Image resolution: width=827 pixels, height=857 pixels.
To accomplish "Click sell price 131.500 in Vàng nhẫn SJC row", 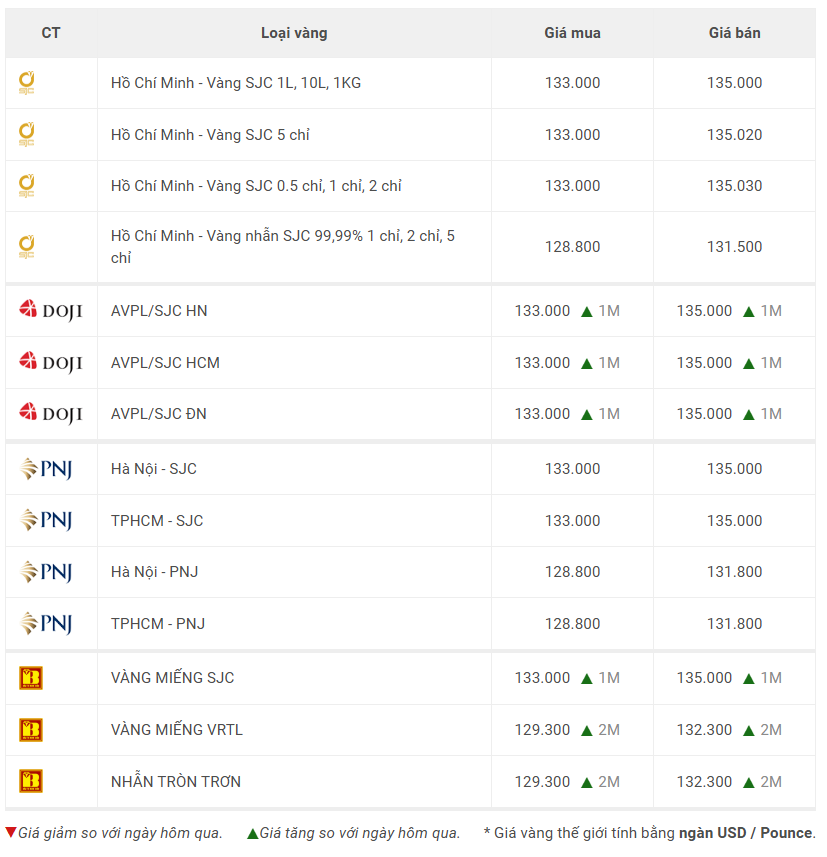I will point(735,246).
